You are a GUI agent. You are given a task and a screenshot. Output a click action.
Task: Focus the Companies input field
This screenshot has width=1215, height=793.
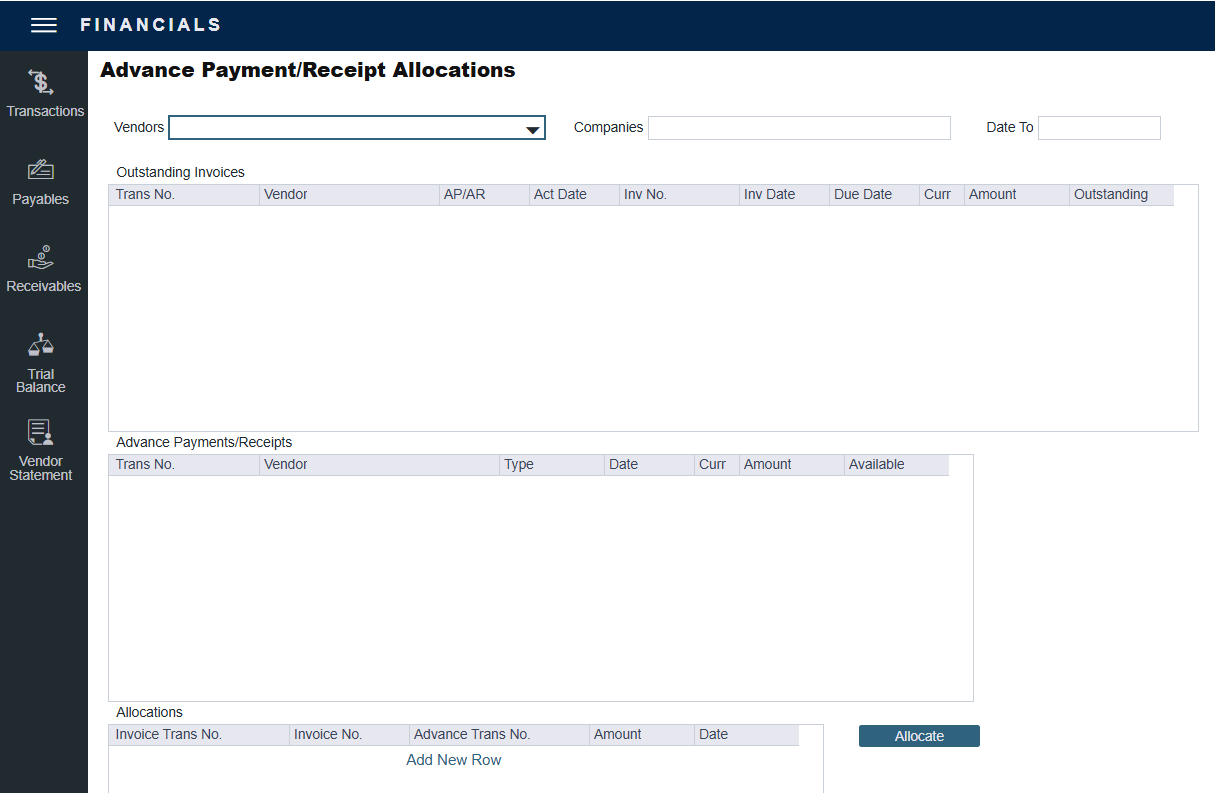(x=799, y=128)
